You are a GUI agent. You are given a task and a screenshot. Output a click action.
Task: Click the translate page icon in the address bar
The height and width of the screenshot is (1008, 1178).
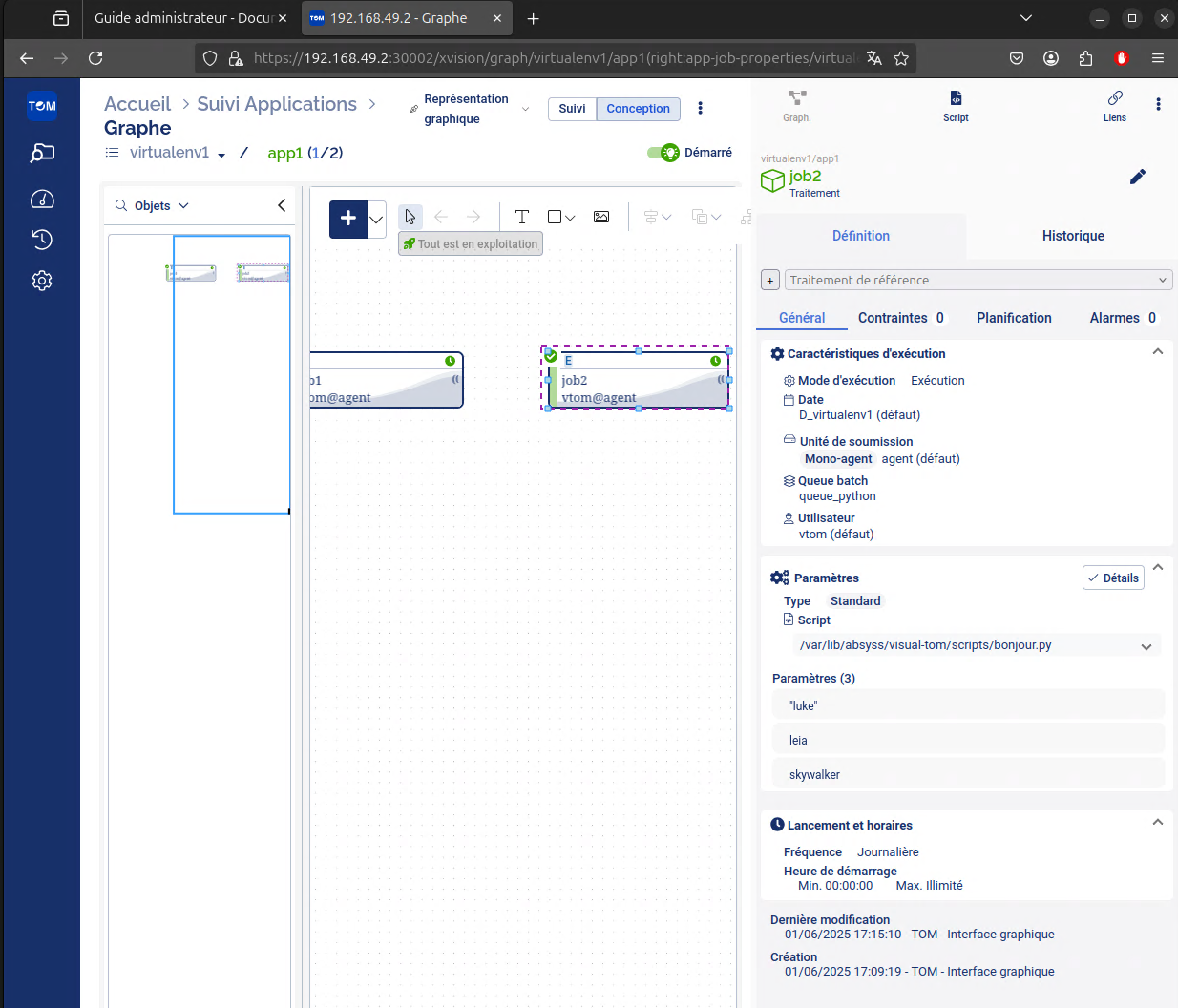coord(874,58)
